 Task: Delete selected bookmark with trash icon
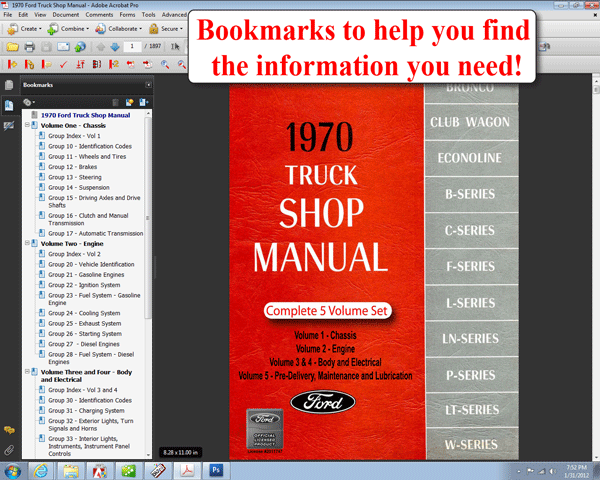pos(115,102)
